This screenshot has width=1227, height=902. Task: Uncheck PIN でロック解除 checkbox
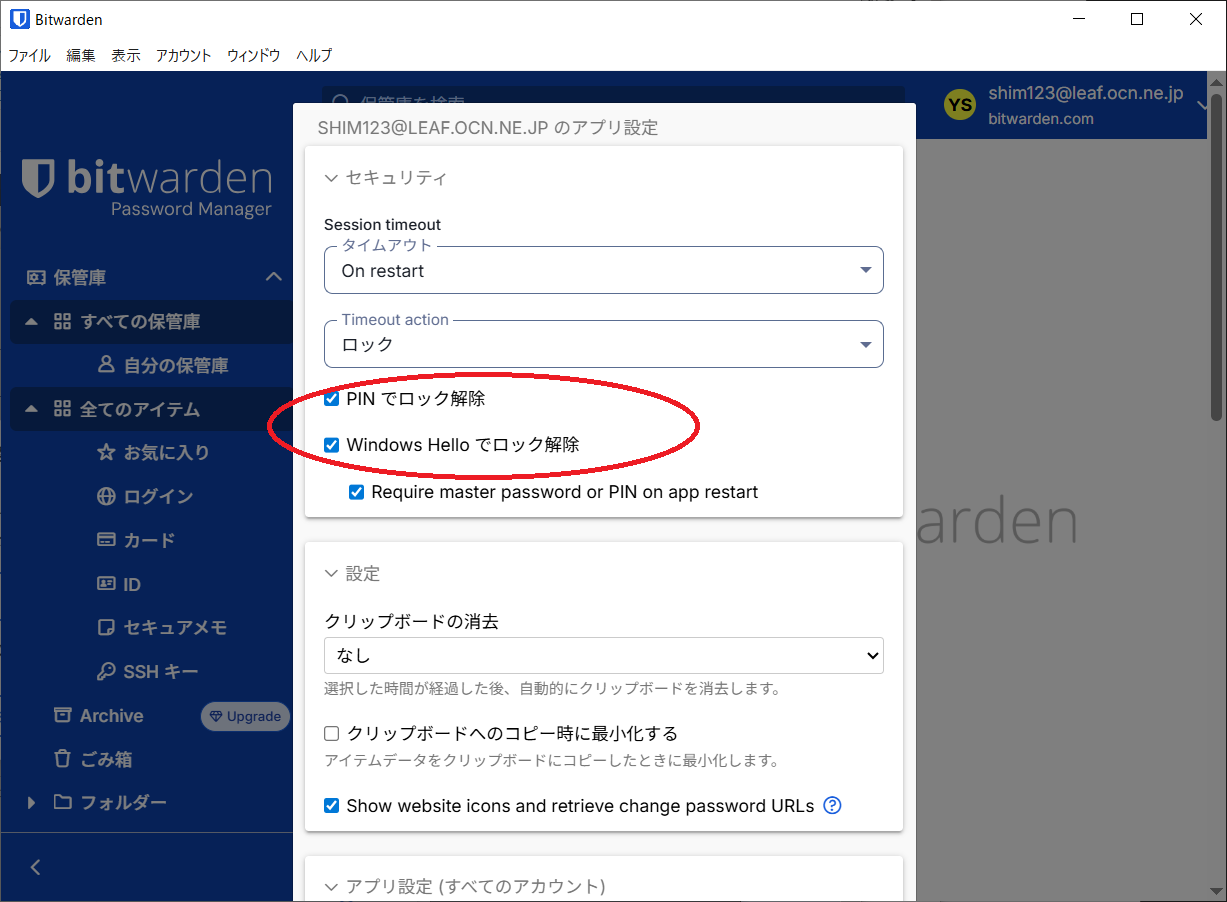(332, 399)
